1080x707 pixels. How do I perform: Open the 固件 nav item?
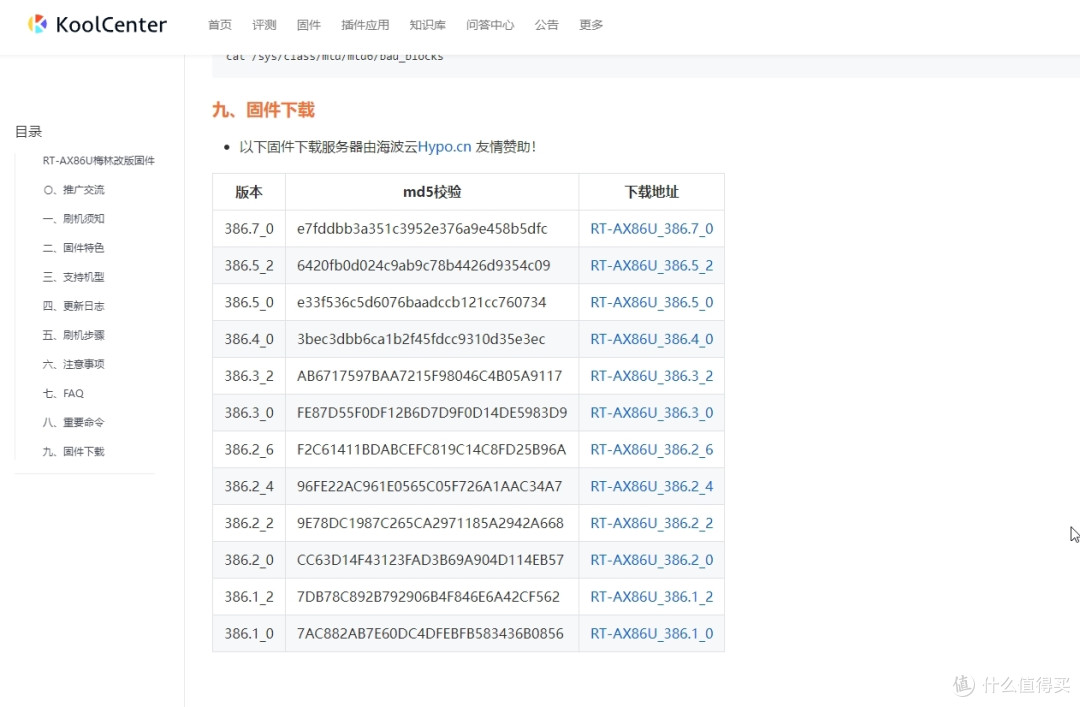[x=309, y=25]
